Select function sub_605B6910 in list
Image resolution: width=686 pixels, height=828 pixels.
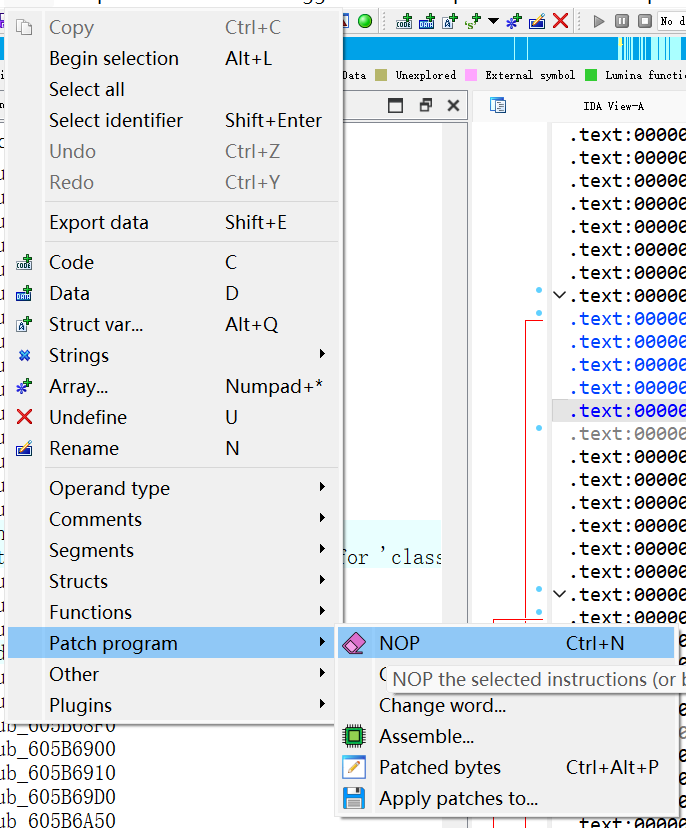(58, 773)
